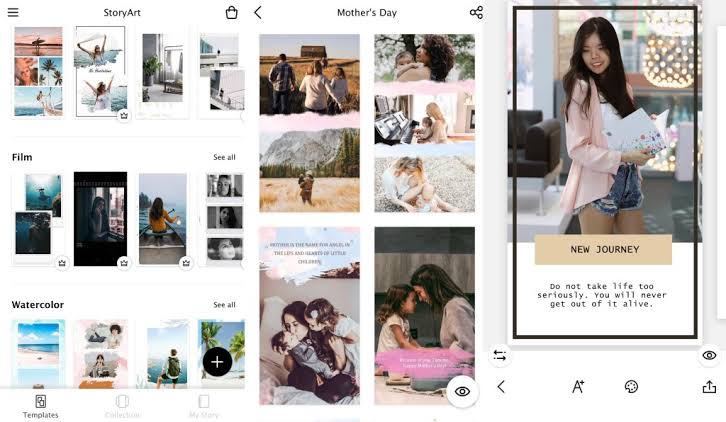The height and width of the screenshot is (422, 726).
Task: Tap the Templates tab icon
Action: (41, 401)
